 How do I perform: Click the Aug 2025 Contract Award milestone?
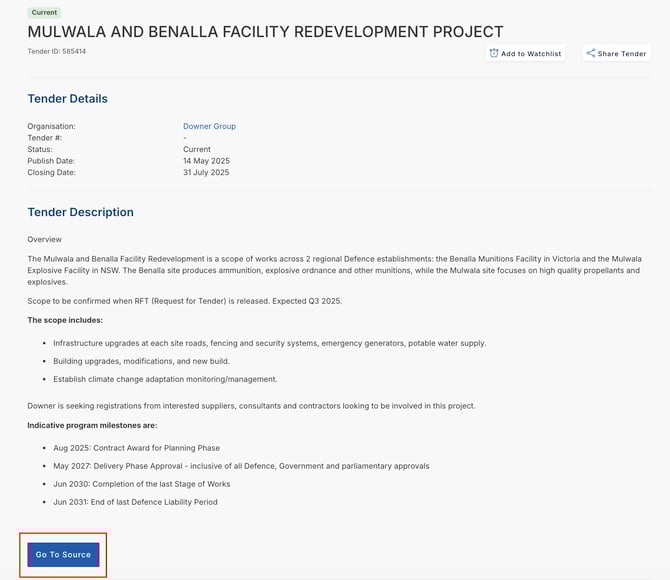point(136,448)
